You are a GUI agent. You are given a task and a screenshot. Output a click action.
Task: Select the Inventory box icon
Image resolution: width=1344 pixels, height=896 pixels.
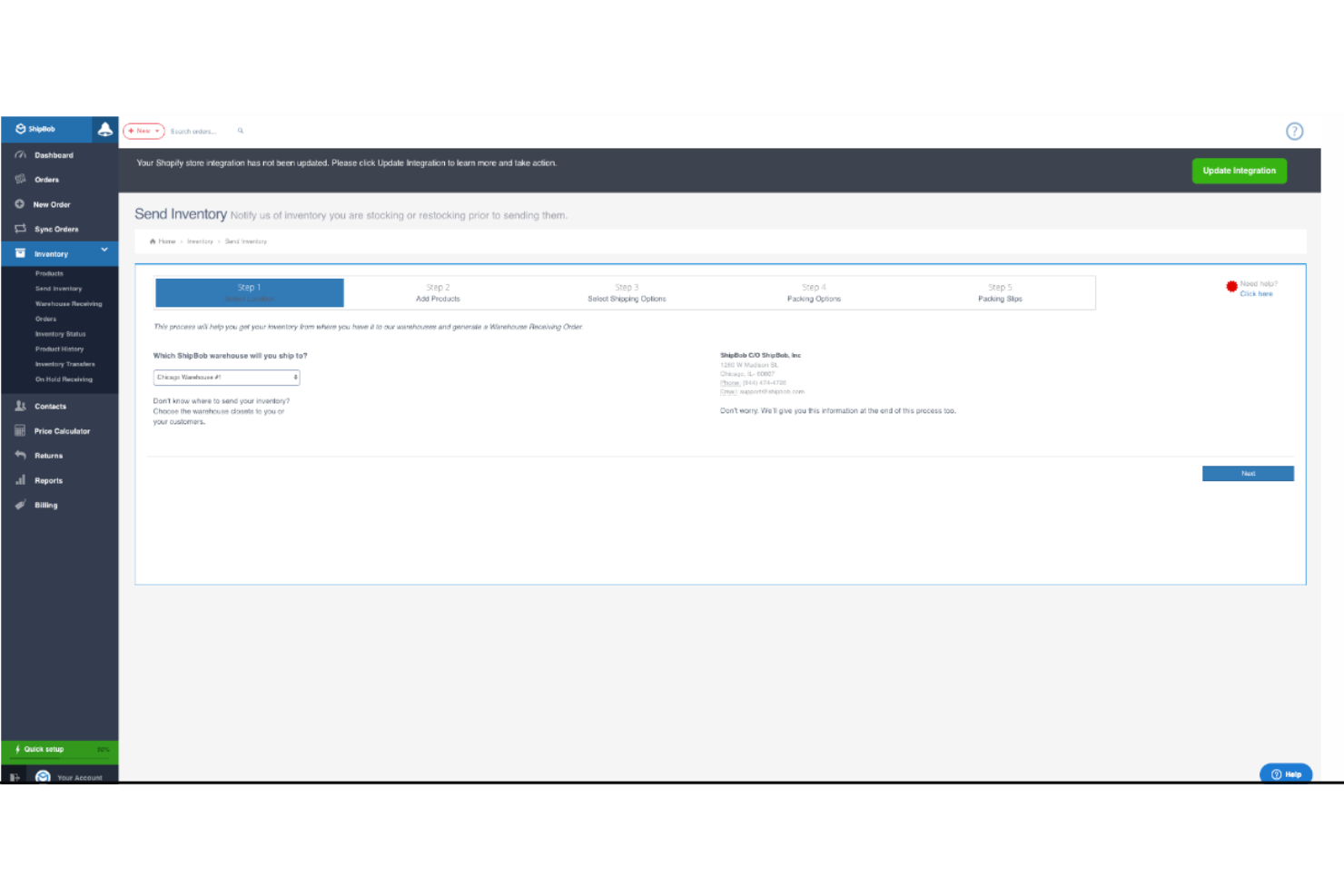(x=20, y=253)
